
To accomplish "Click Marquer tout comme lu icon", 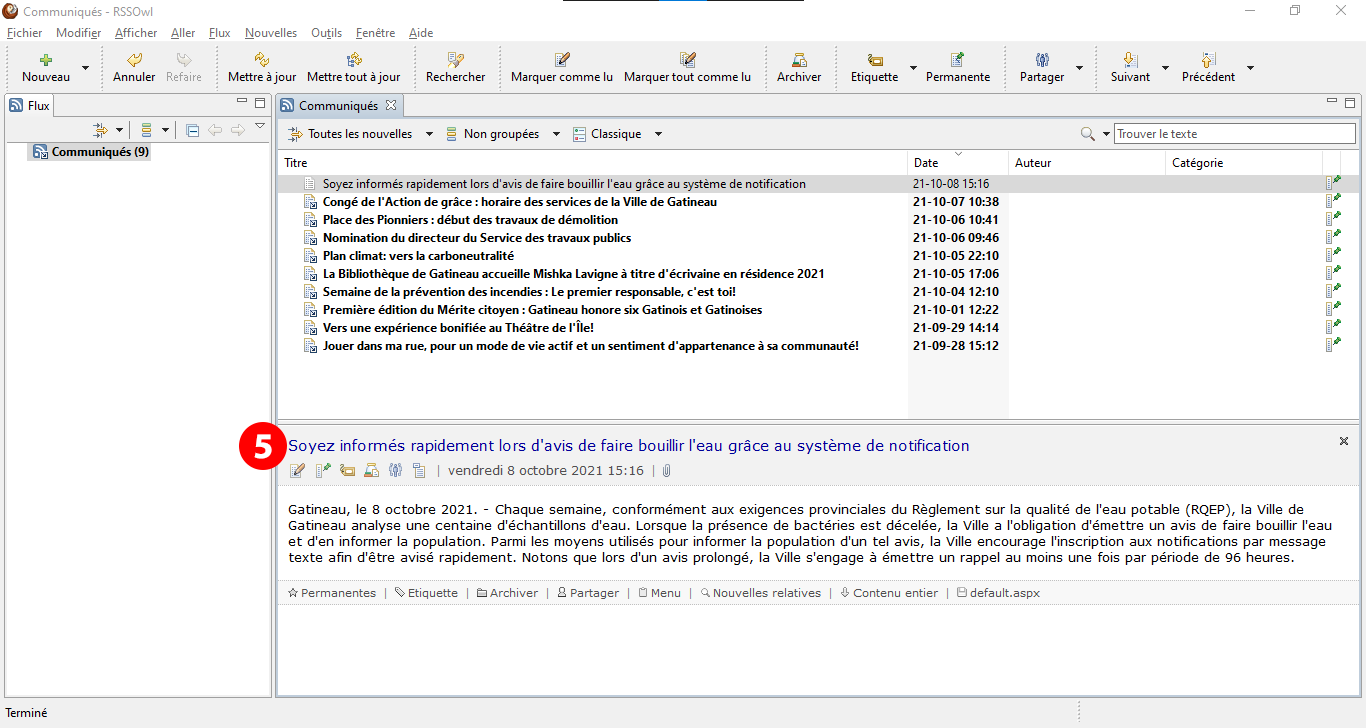I will (x=687, y=60).
